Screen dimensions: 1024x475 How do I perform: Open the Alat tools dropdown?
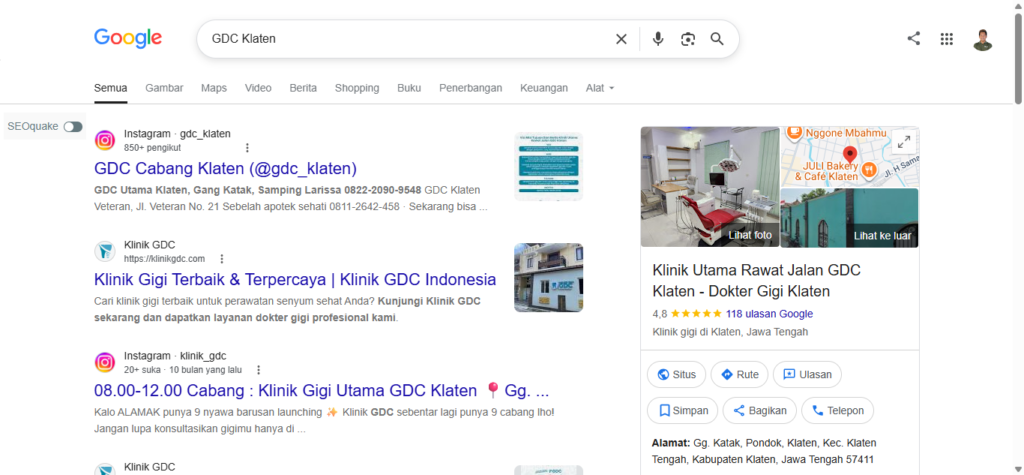coord(600,88)
